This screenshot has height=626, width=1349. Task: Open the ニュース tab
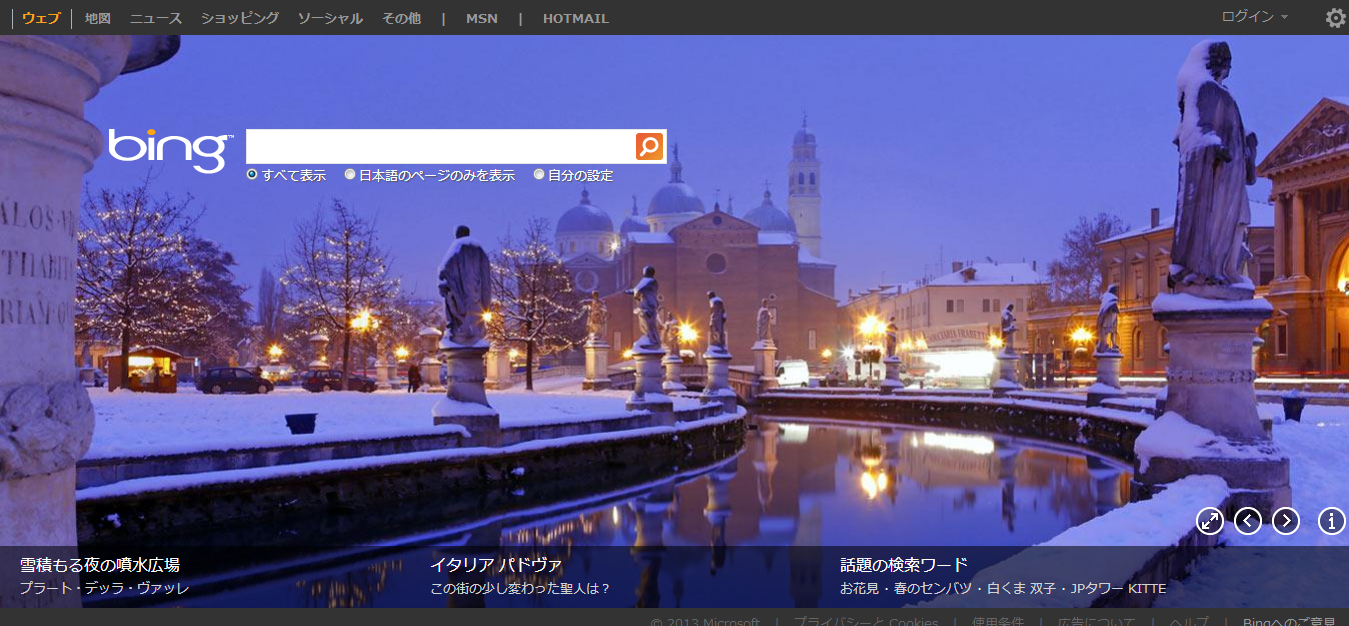(156, 18)
